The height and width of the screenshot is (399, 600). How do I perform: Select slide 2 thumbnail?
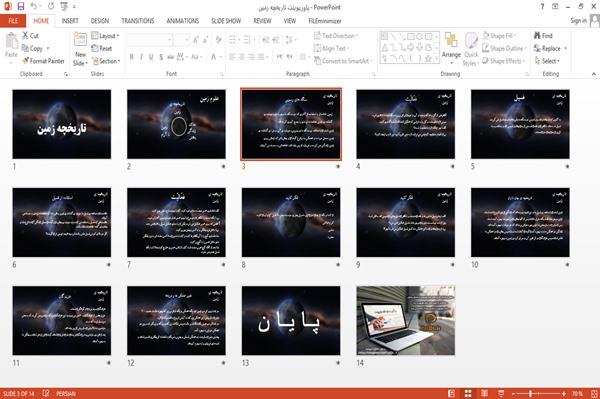[x=176, y=124]
